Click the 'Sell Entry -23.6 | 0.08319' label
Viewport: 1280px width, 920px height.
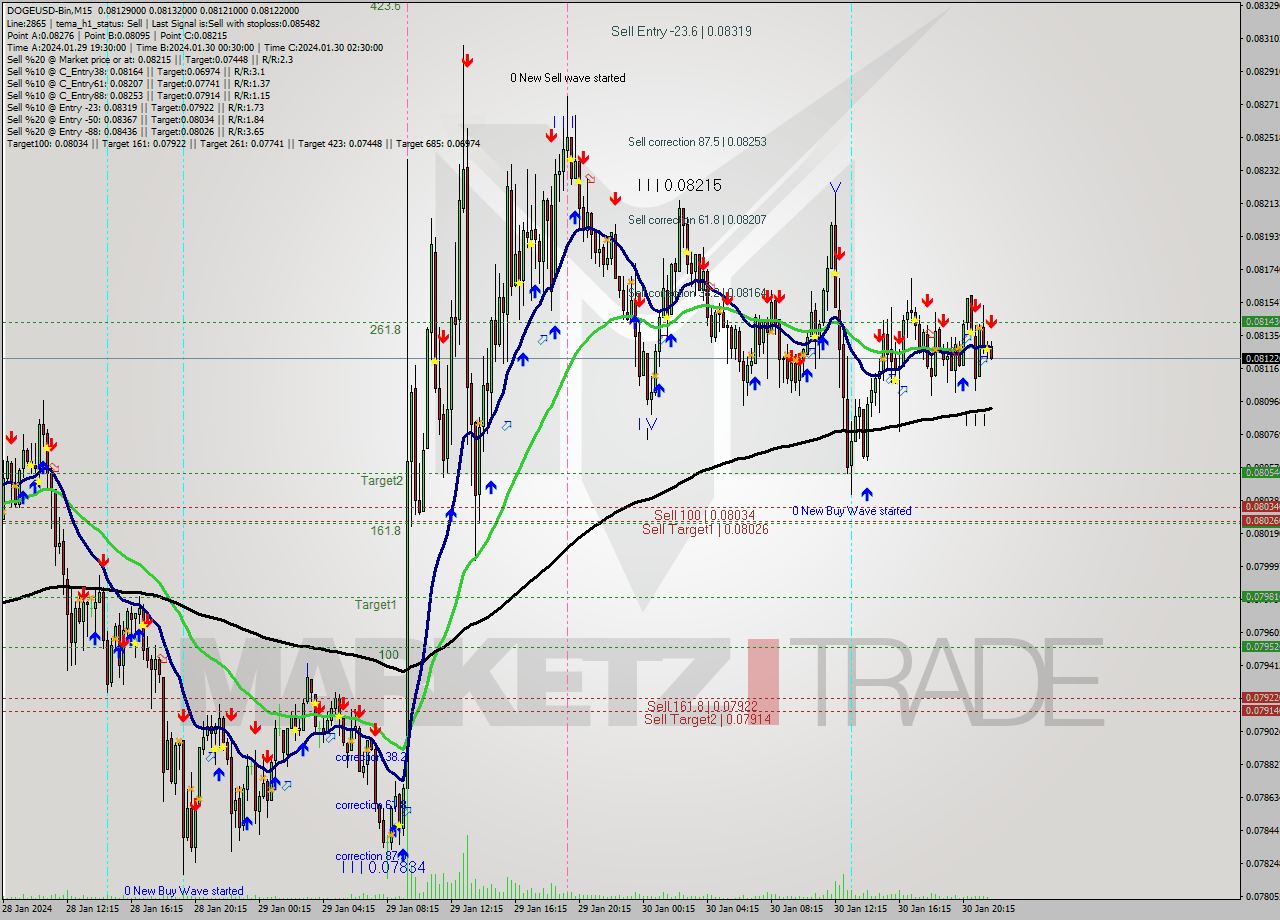[681, 31]
